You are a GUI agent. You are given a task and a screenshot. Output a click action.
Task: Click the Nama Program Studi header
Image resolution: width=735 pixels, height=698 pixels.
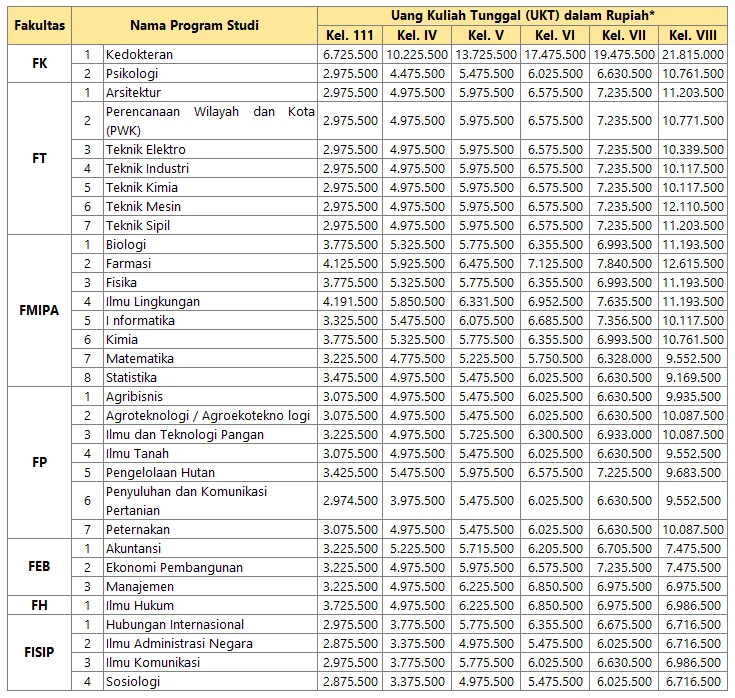click(x=194, y=26)
